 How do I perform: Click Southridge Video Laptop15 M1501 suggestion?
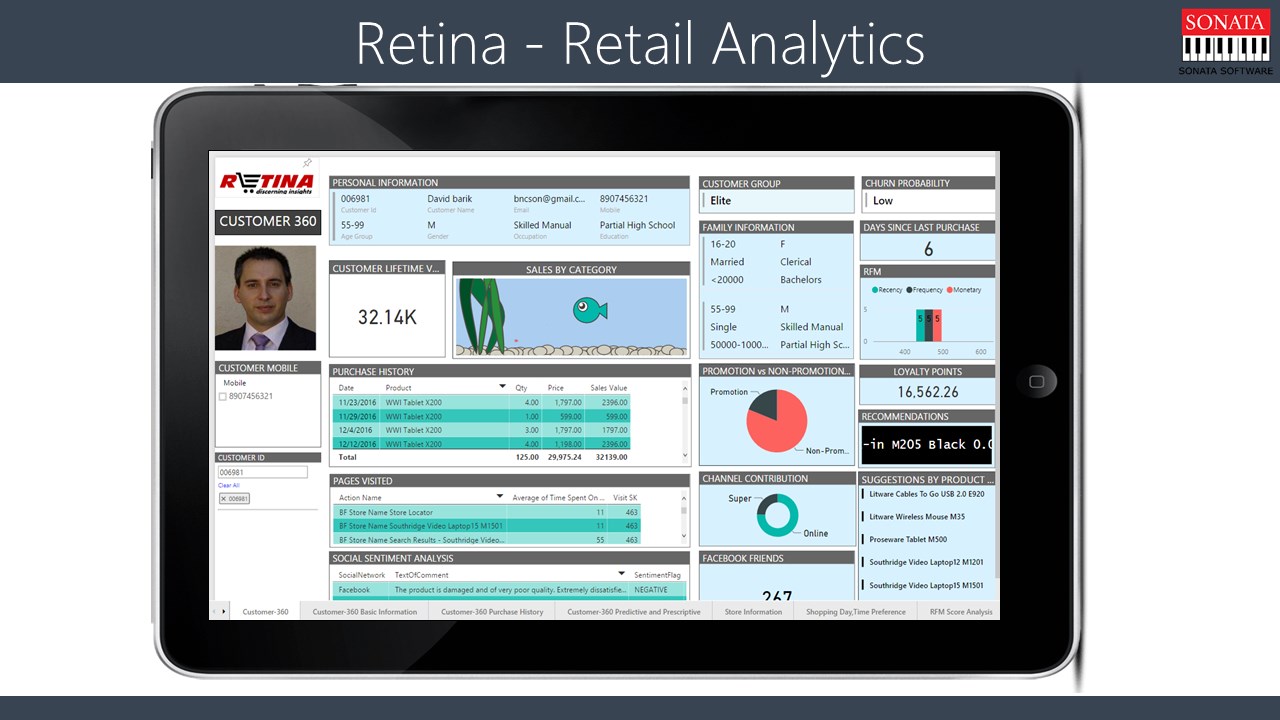(926, 586)
